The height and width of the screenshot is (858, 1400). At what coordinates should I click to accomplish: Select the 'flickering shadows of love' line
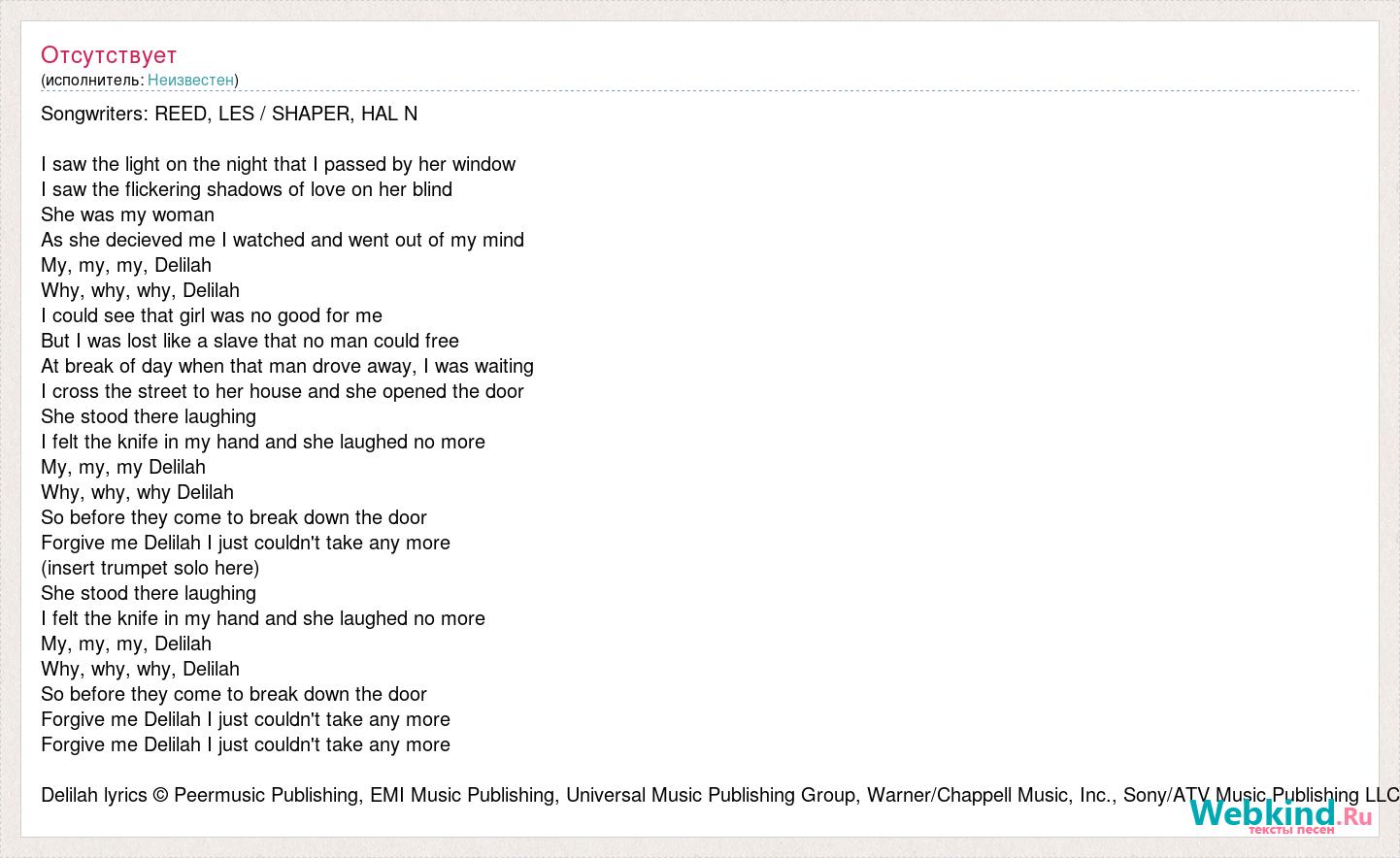coord(247,189)
